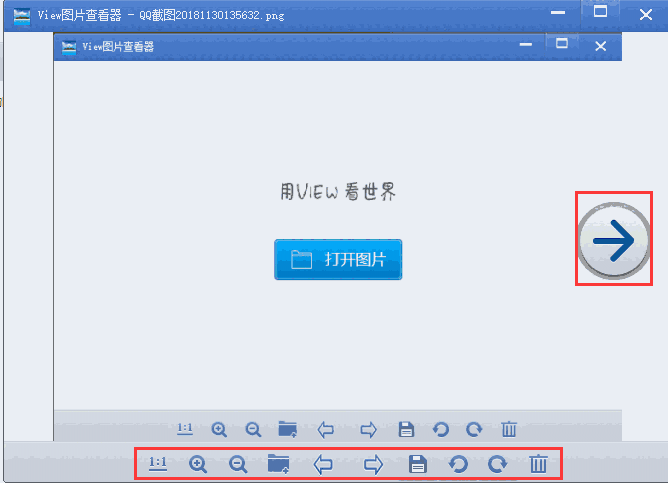Maximize the inner View图片查看器 window
Image resolution: width=668 pixels, height=483 pixels.
(561, 43)
